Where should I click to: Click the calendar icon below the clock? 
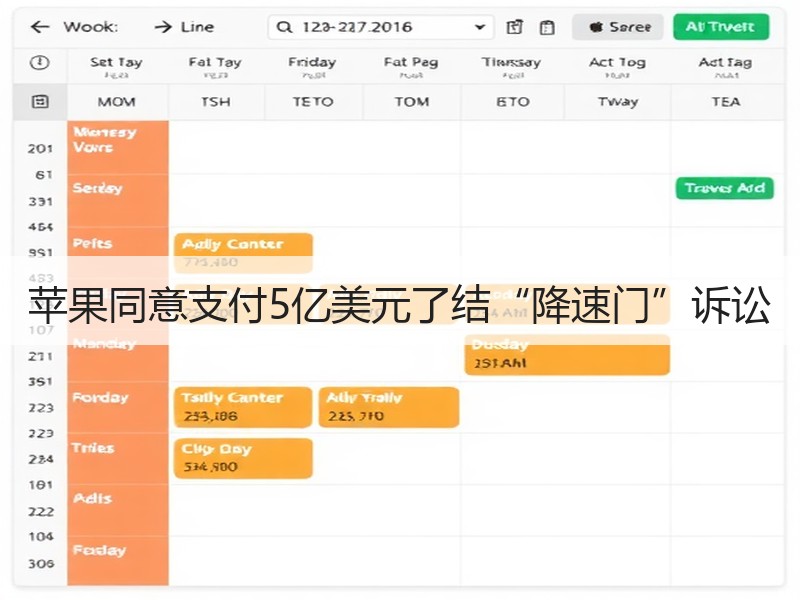[x=40, y=102]
